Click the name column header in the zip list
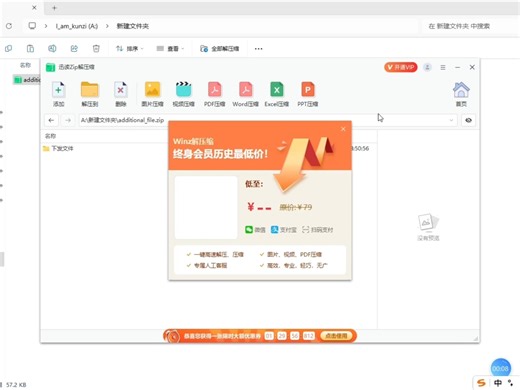This screenshot has height=390, width=520. (x=51, y=136)
